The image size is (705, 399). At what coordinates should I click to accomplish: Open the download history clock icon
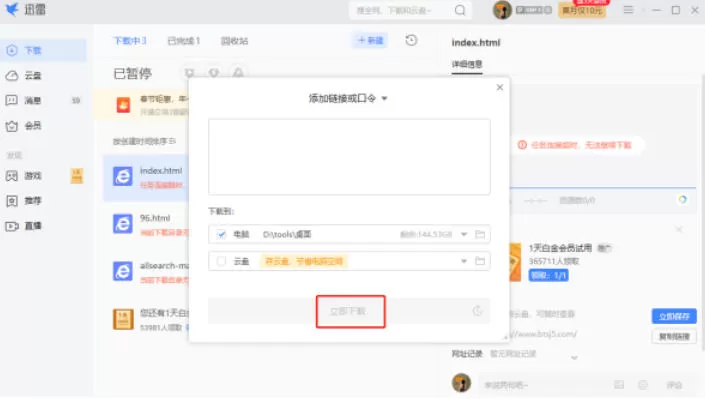tap(411, 40)
